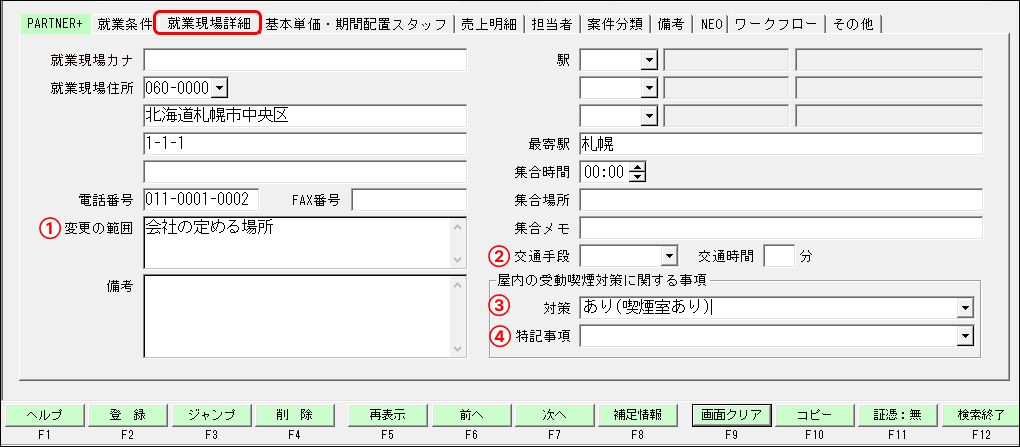Open the 基本単価・期間配置スタッフ tab

click(x=356, y=24)
